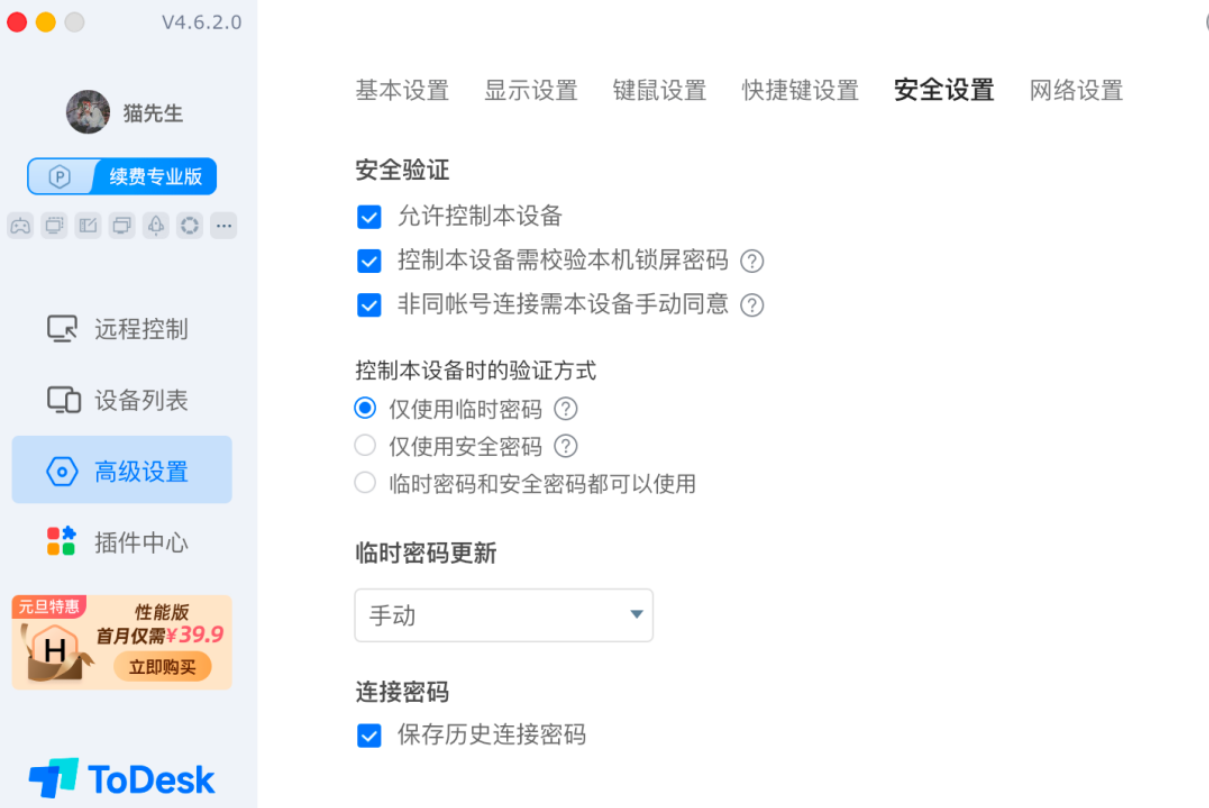Screen dimensions: 1209x808
Task: Expand more features with the ellipsis icon
Action: click(x=223, y=225)
